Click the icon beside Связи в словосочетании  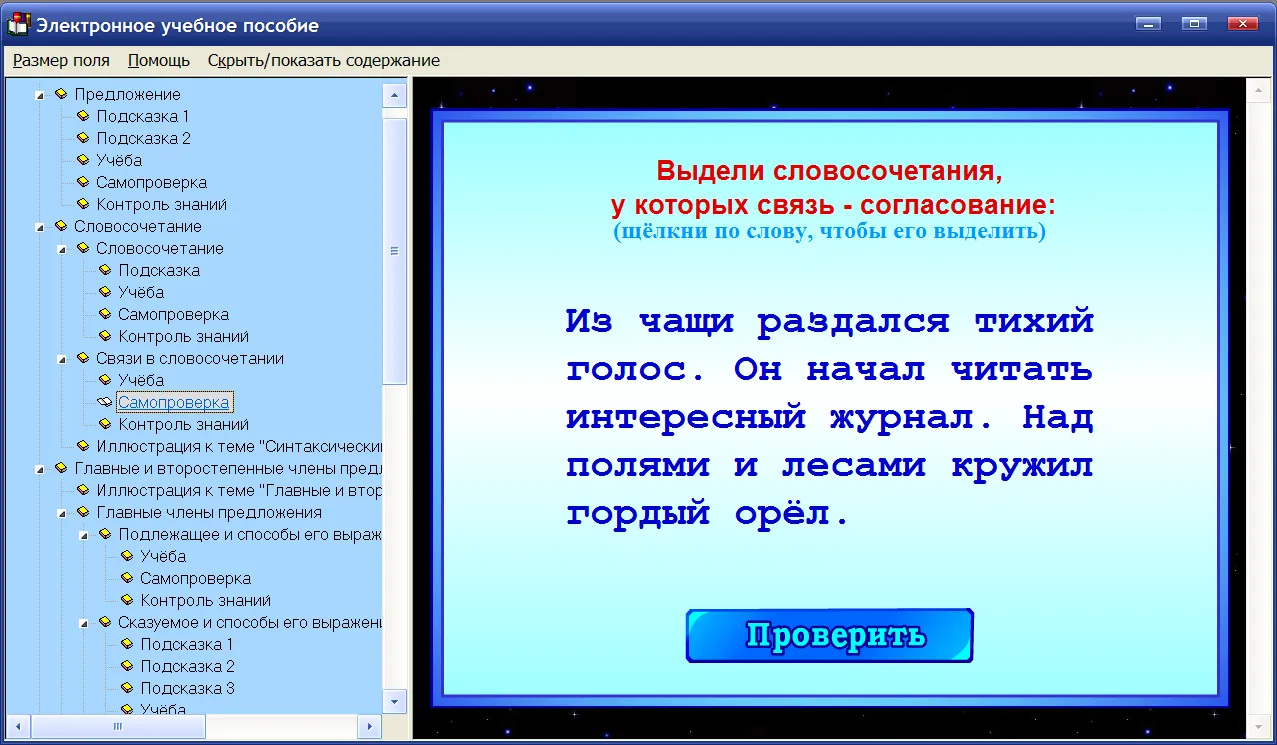coord(84,358)
